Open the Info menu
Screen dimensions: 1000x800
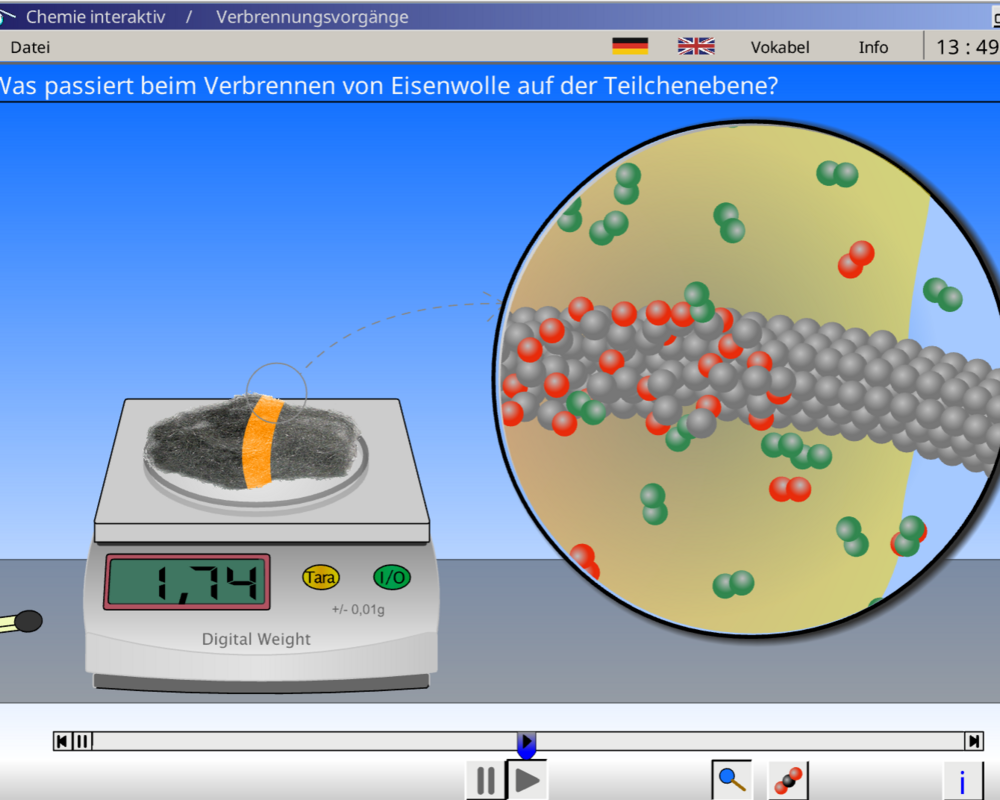tap(873, 47)
